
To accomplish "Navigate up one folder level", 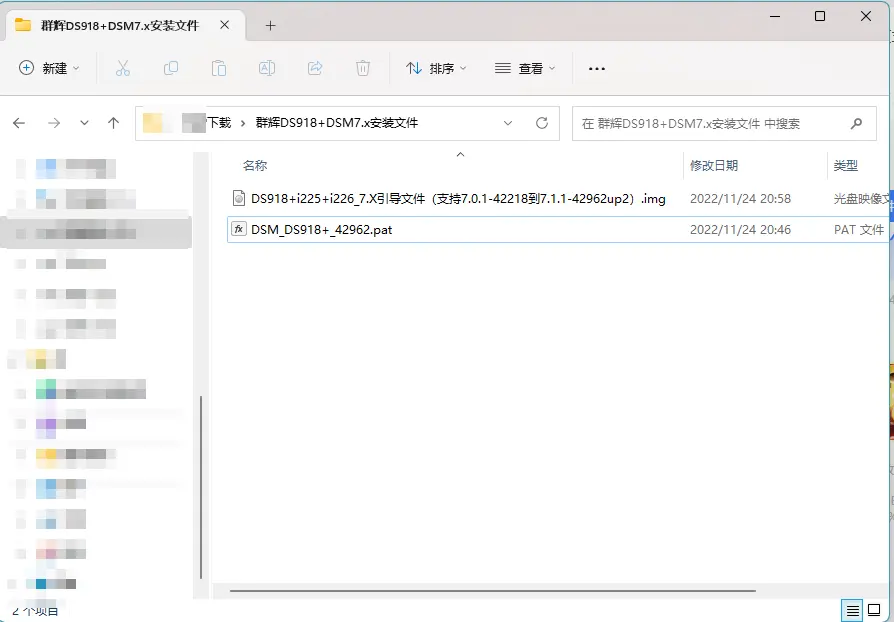I will [113, 123].
